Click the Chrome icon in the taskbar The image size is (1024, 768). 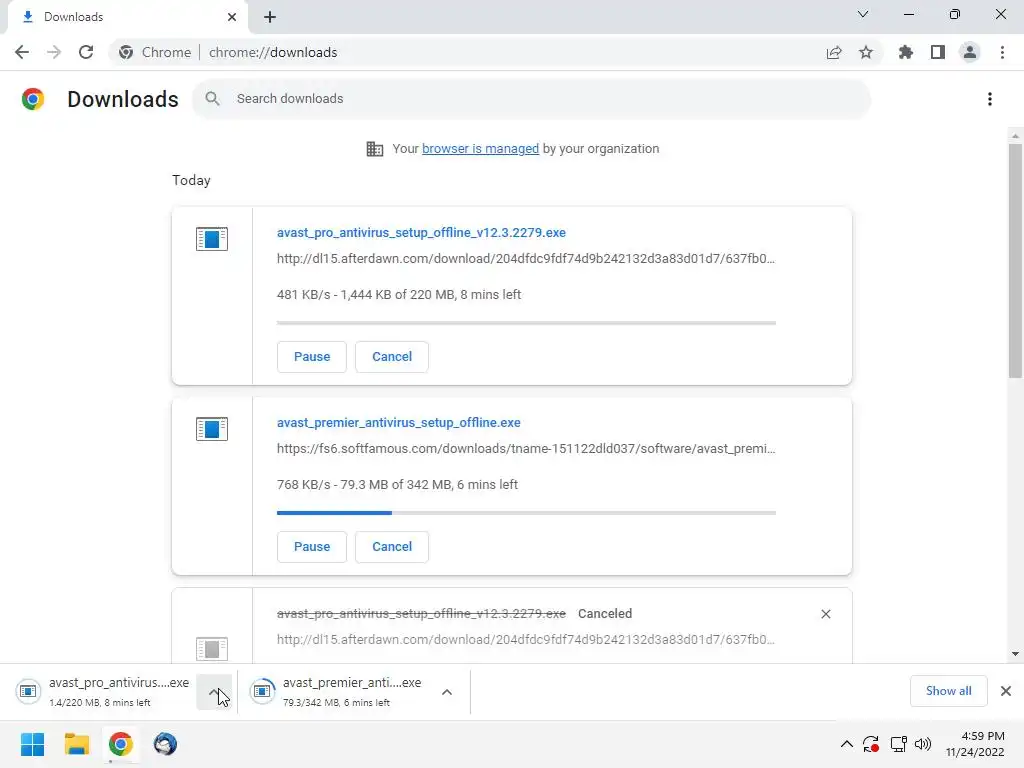tap(120, 744)
